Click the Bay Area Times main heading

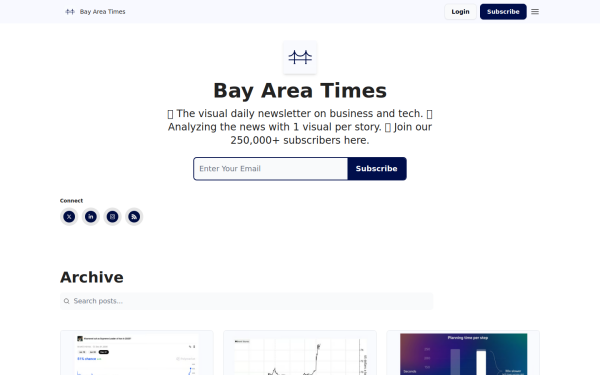coord(300,91)
